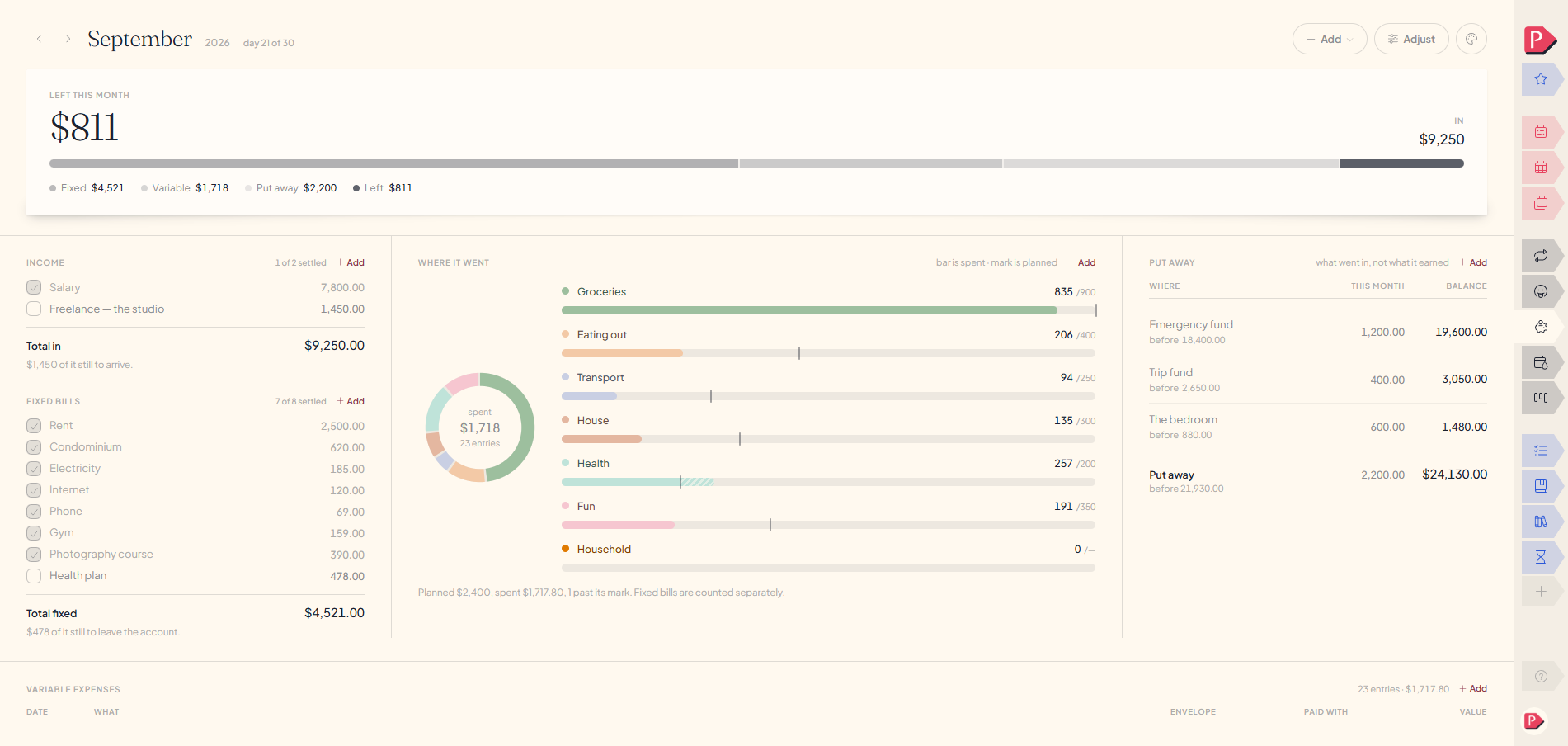Go to previous month arrow
Image resolution: width=1568 pixels, height=746 pixels.
point(39,39)
